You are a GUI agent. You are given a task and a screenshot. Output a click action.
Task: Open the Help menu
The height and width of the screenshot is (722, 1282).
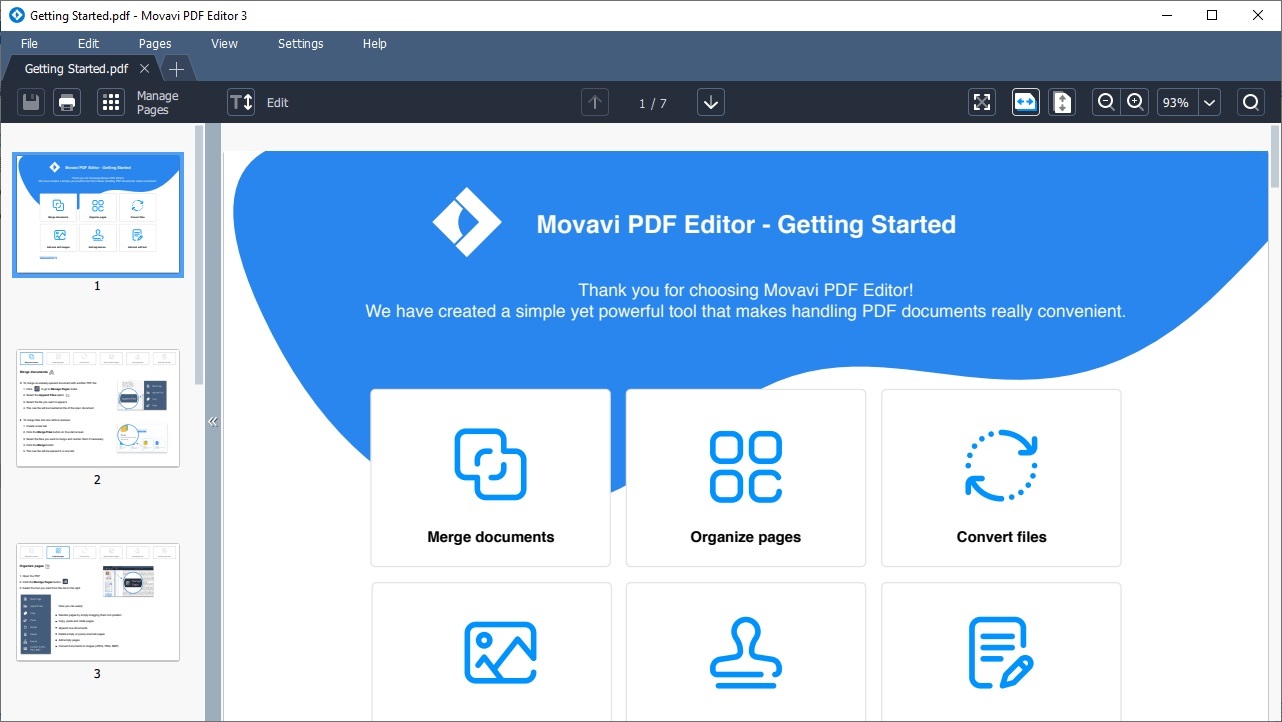click(x=375, y=43)
